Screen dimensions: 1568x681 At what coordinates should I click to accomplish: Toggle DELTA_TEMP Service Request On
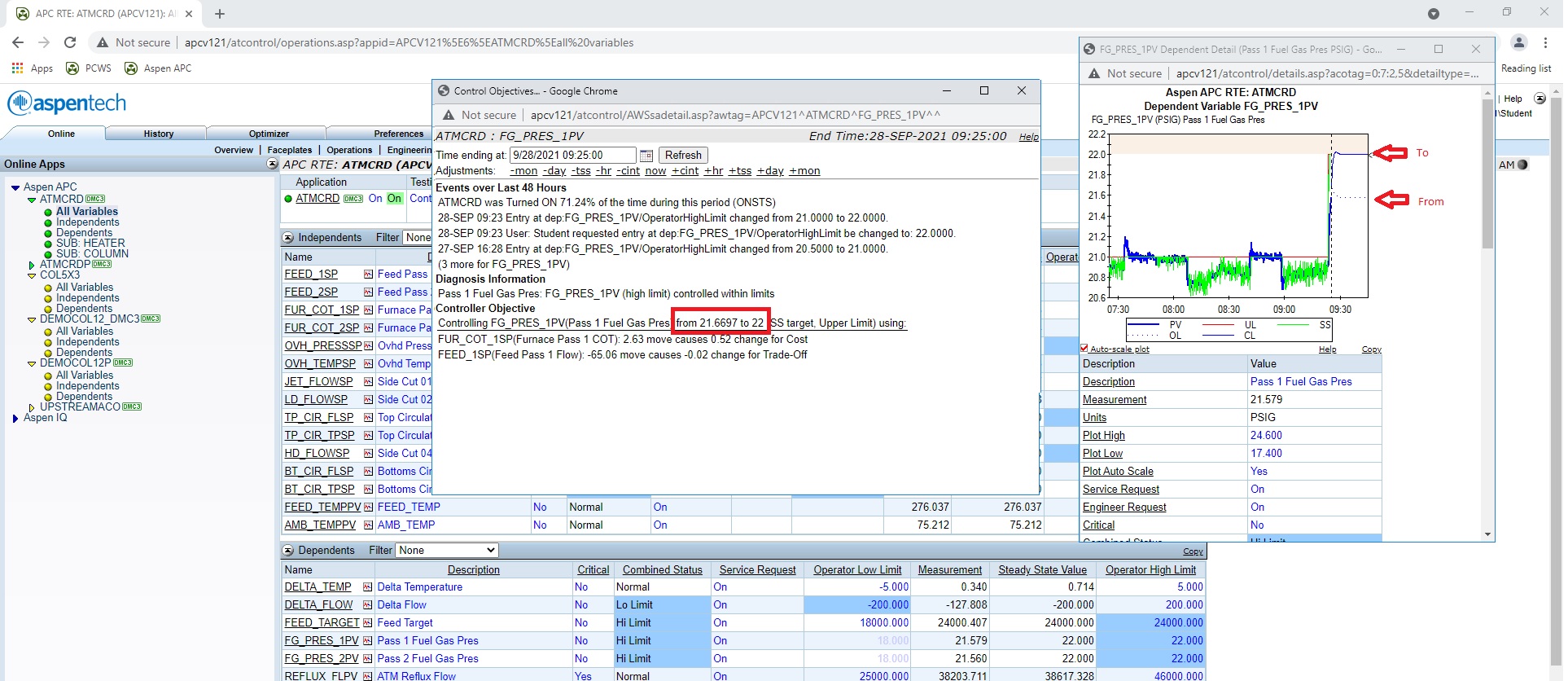(x=720, y=587)
